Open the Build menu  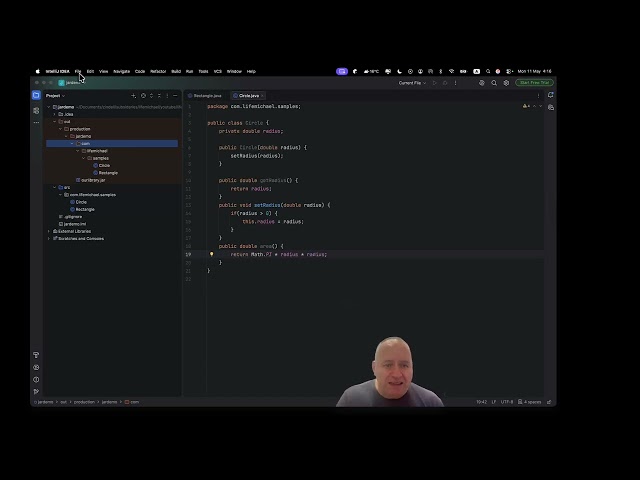tap(176, 71)
